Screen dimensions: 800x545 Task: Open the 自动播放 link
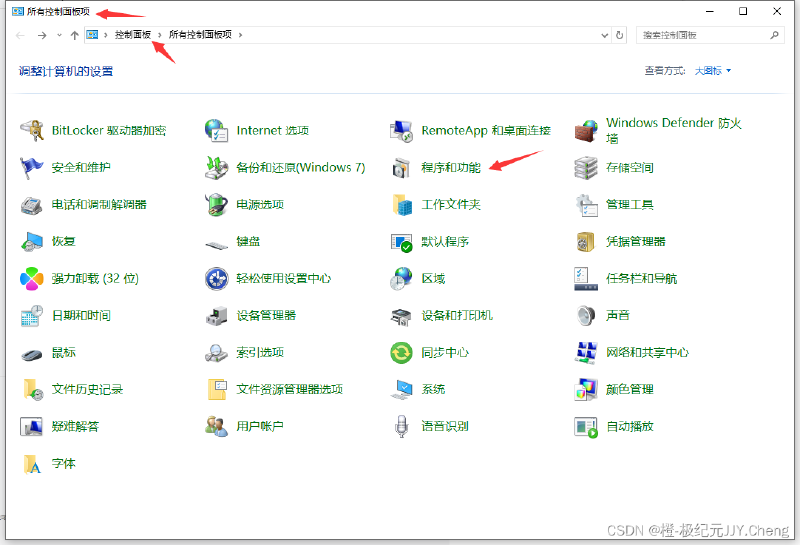click(x=630, y=427)
